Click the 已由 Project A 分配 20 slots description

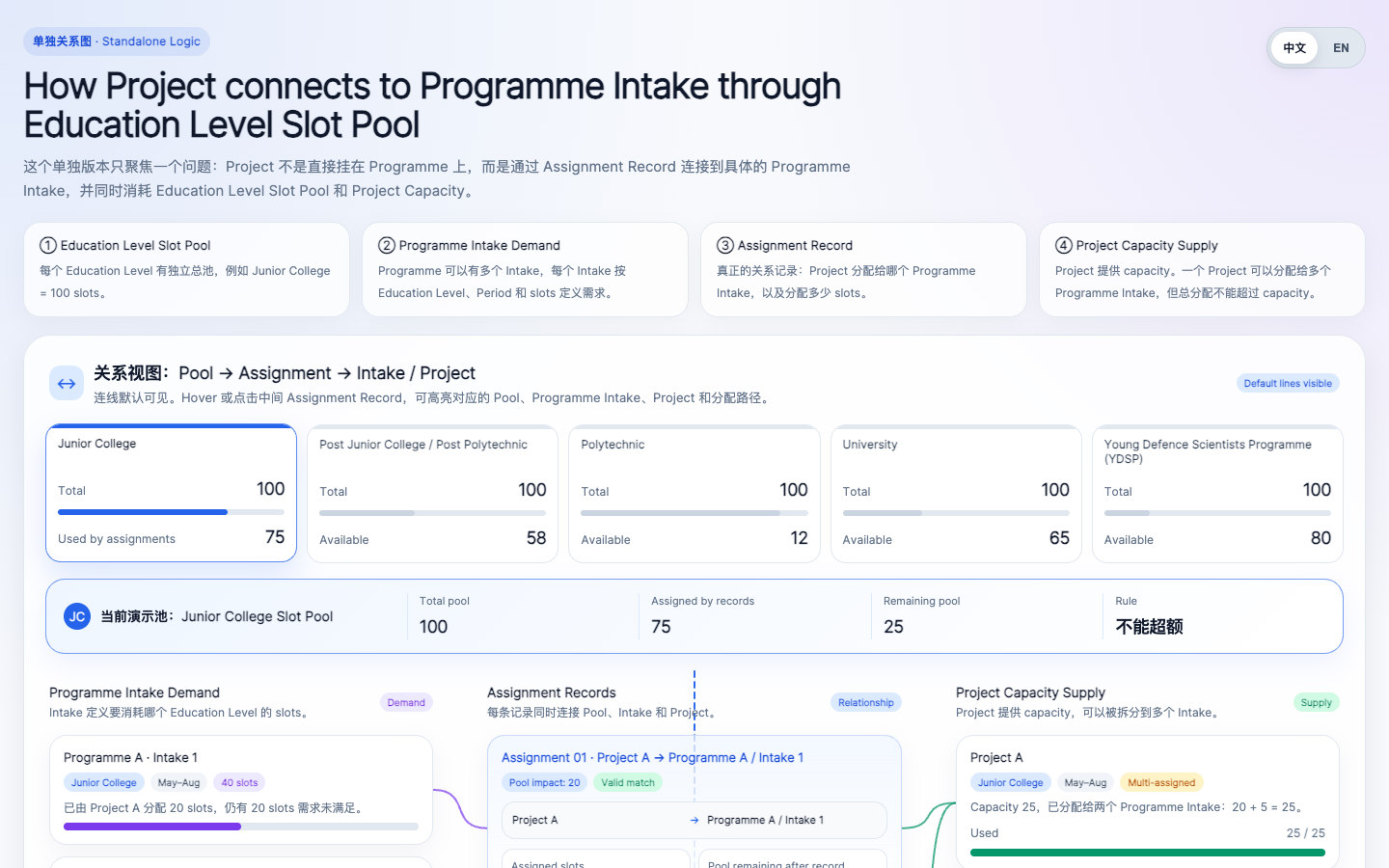[x=215, y=808]
